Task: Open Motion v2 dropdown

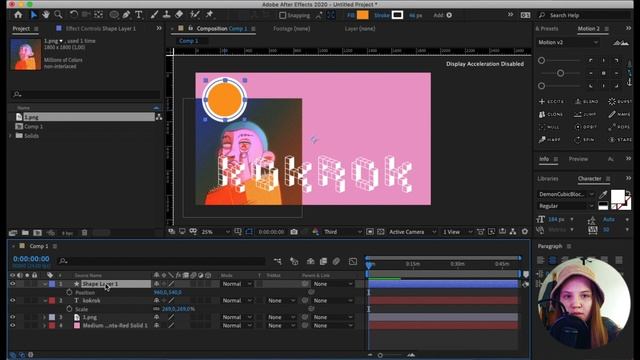Action: coord(568,42)
